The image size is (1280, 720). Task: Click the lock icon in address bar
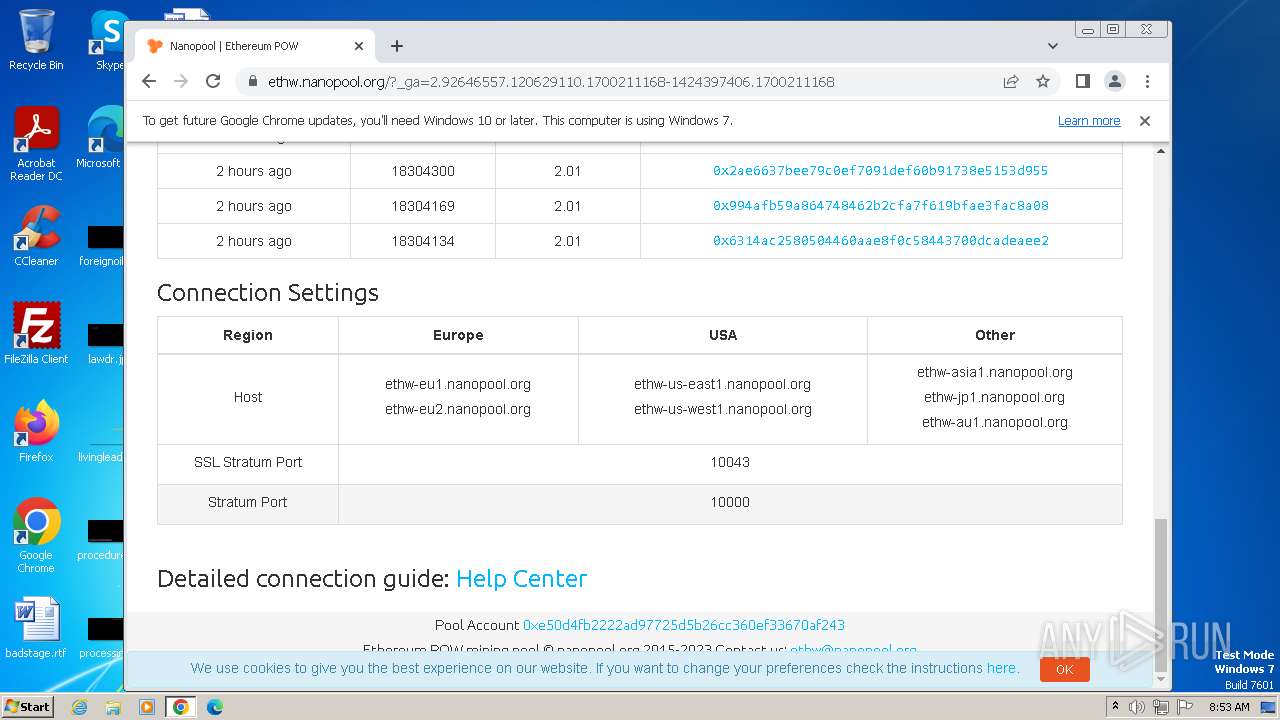[253, 82]
